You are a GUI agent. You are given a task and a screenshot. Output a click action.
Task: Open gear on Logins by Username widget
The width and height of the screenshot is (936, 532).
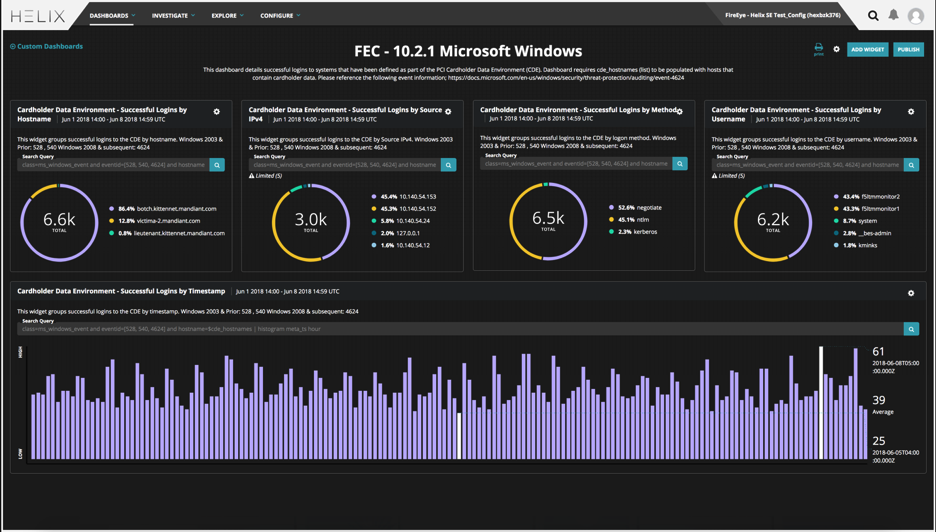coord(911,112)
